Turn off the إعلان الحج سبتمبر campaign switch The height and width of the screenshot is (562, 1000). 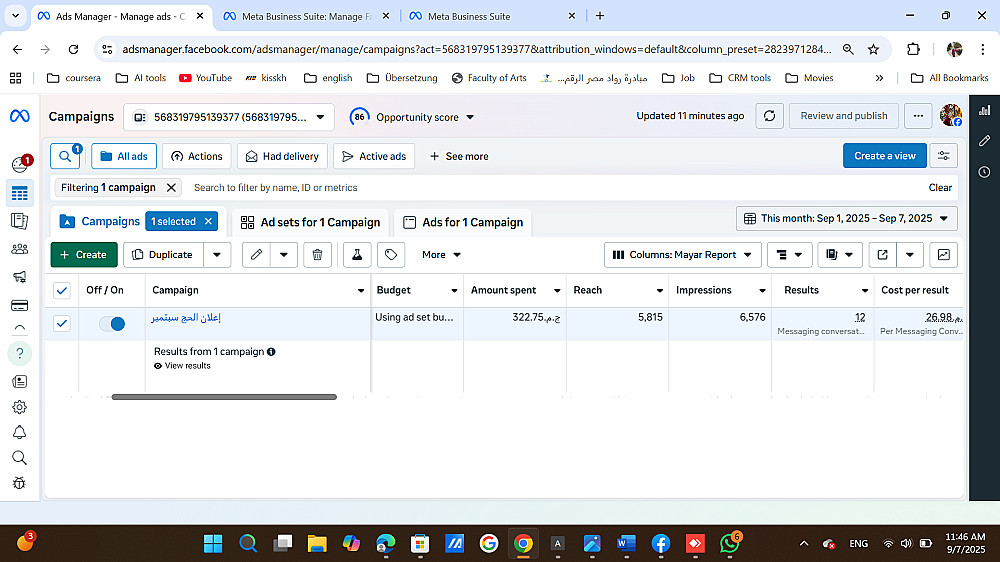(x=112, y=323)
